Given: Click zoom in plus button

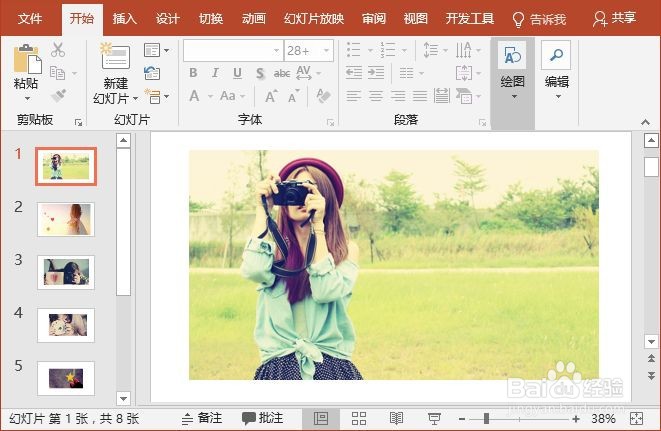Looking at the screenshot, I should pyautogui.click(x=576, y=419).
